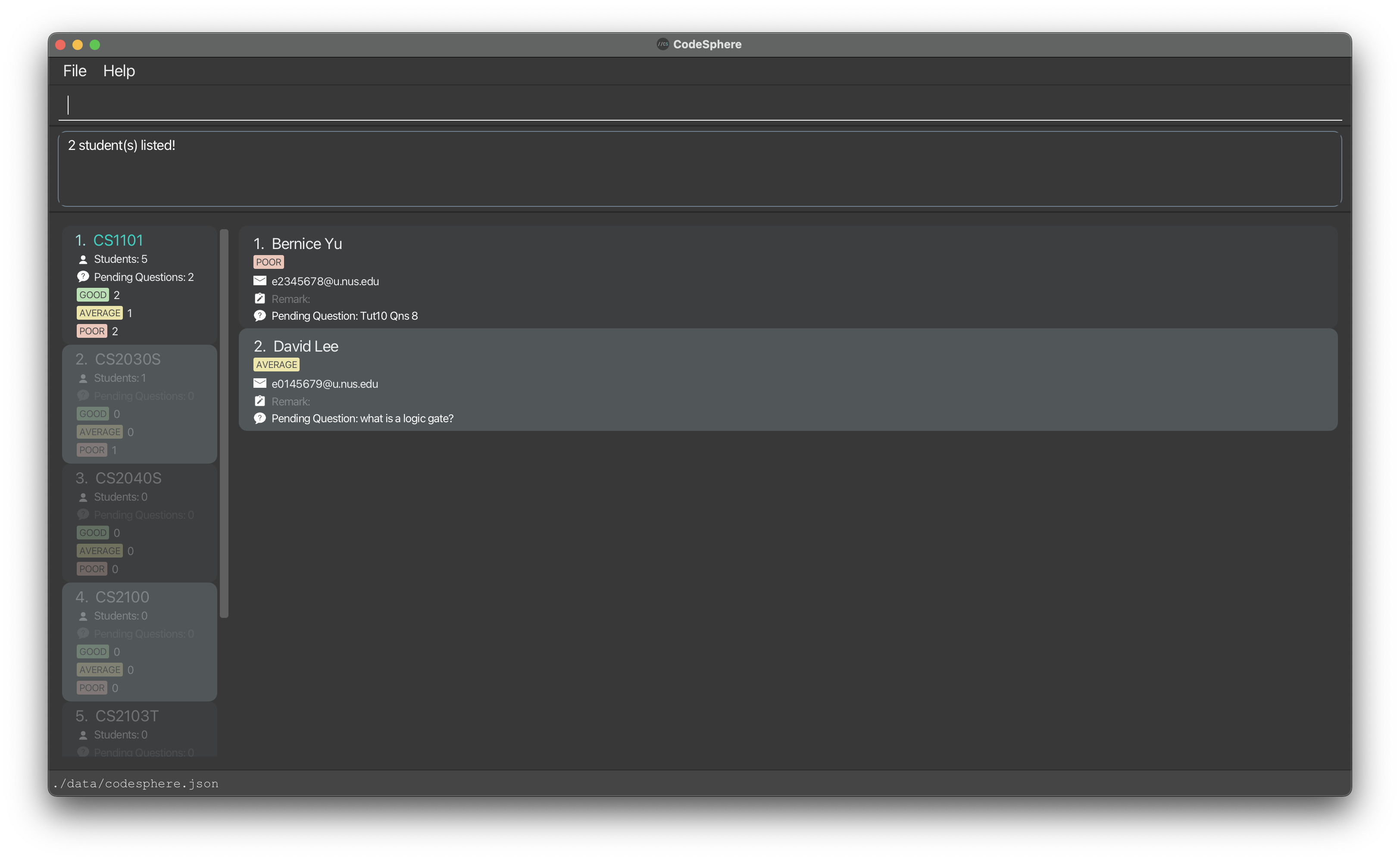Click the pending questions icon under CS2100
The width and height of the screenshot is (1400, 860).
click(83, 633)
